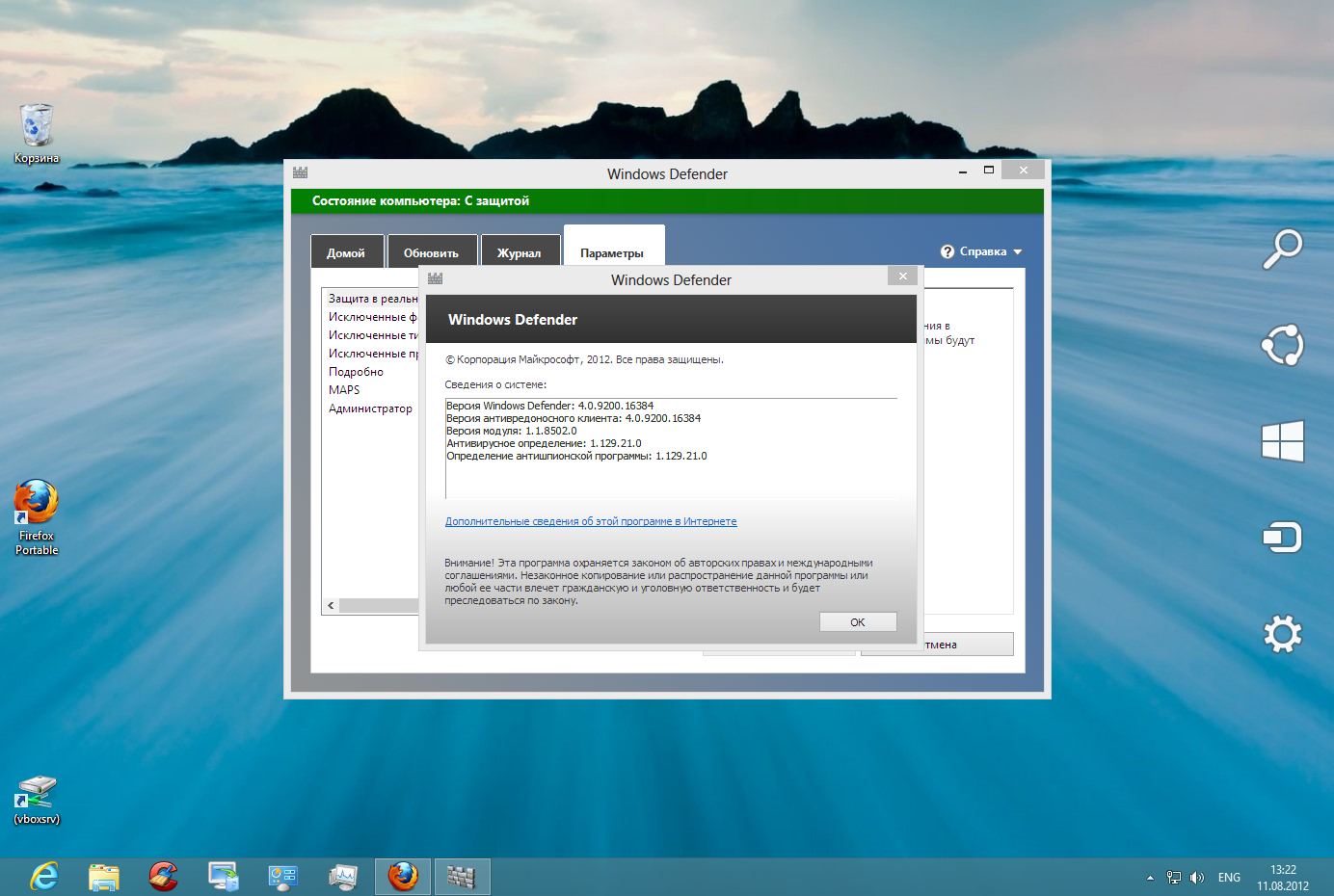Minimize the main Windows Defender window
This screenshot has height=896, width=1334.
pyautogui.click(x=963, y=171)
